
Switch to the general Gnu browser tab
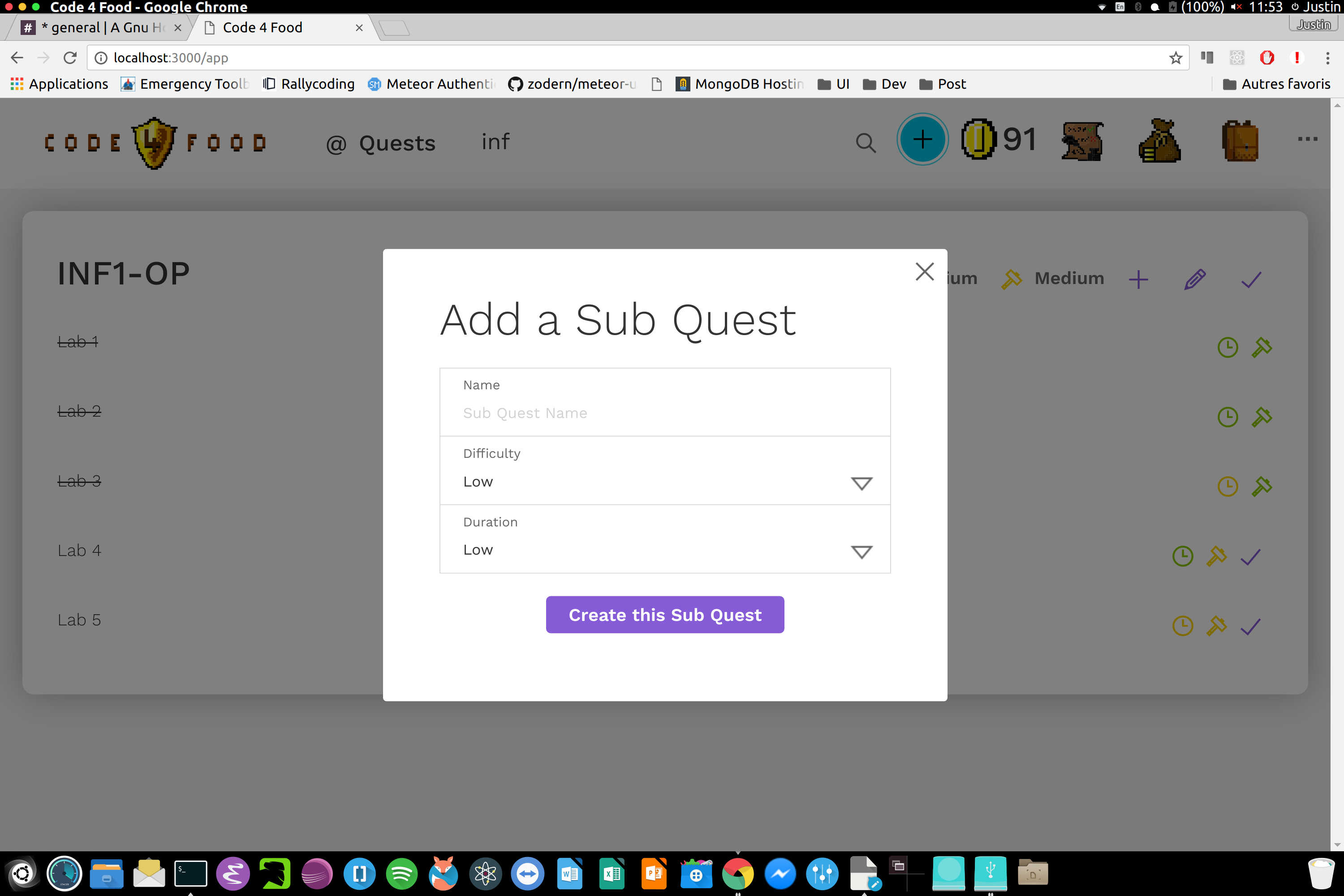(x=100, y=27)
